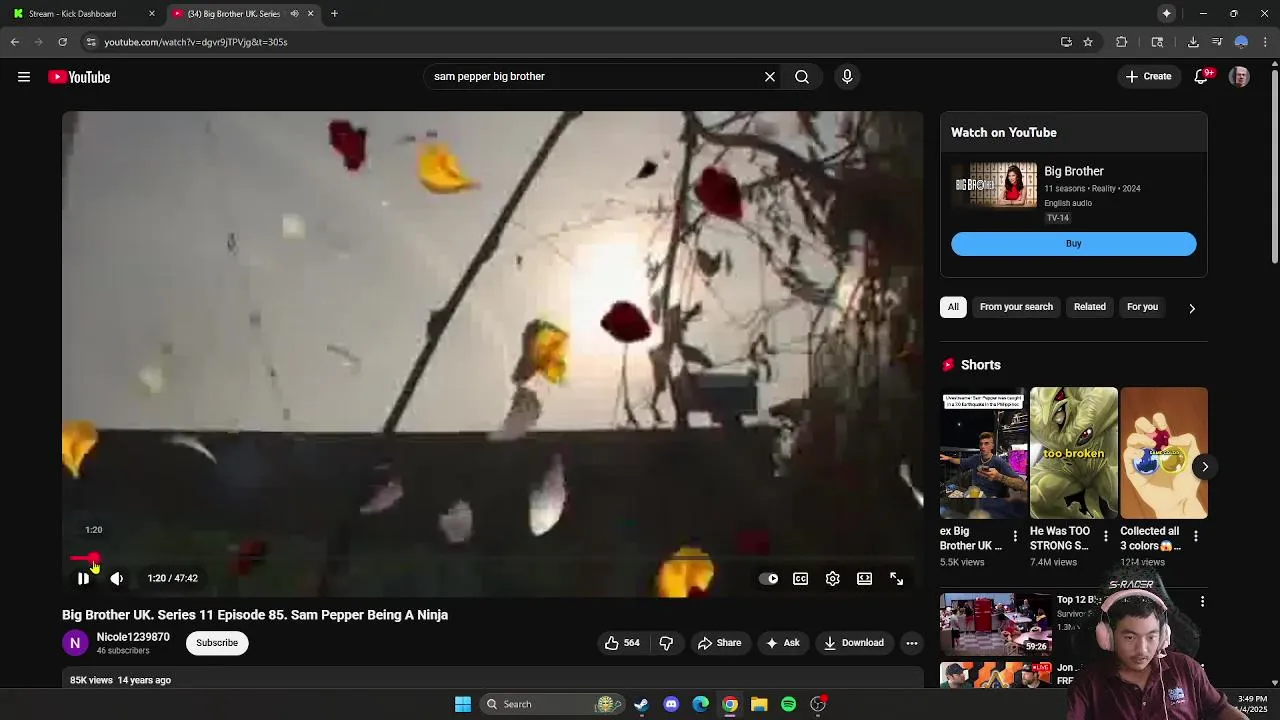Clear the search box with X
The height and width of the screenshot is (720, 1280).
pyautogui.click(x=770, y=77)
